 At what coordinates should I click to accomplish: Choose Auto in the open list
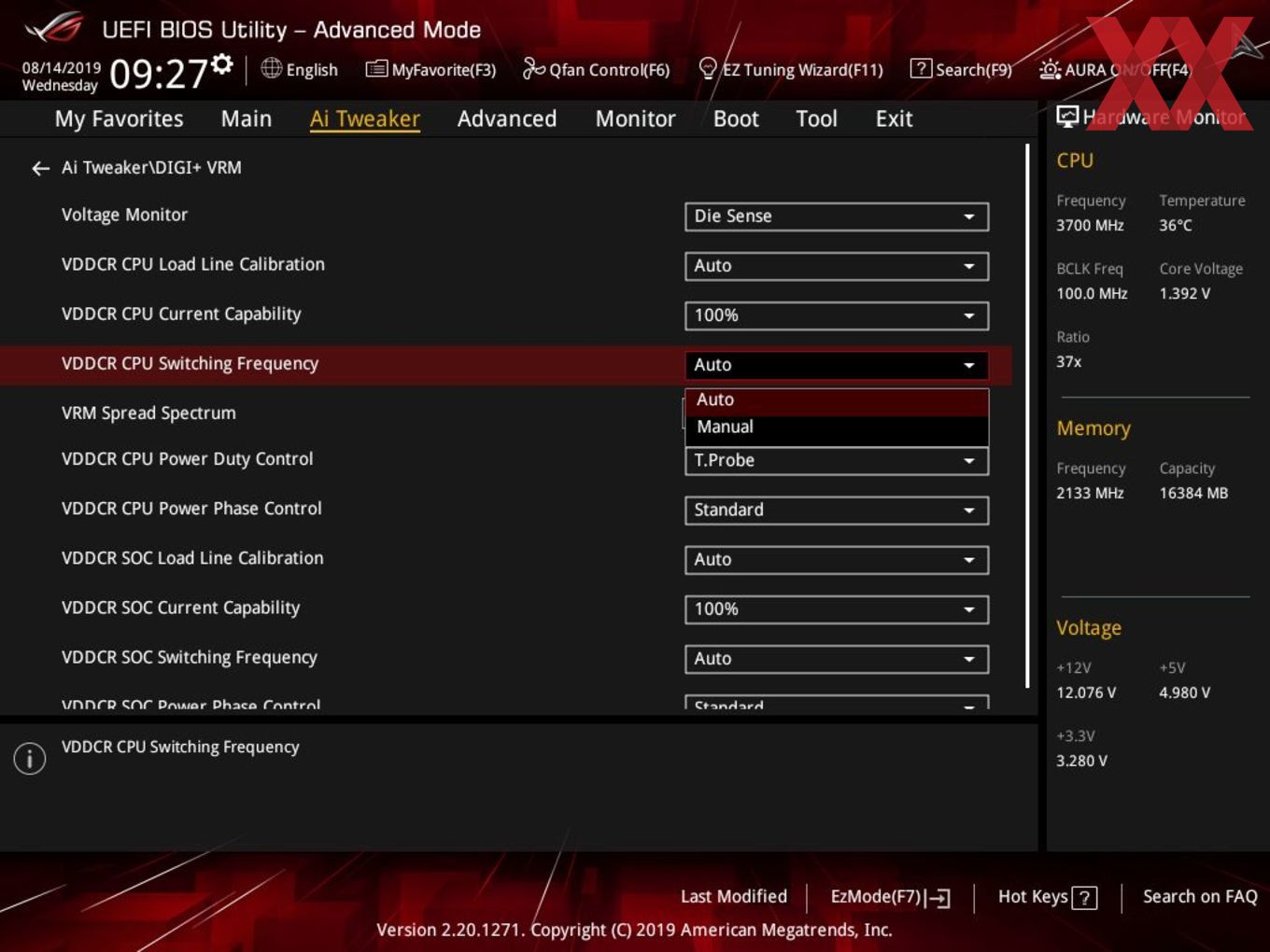pyautogui.click(x=837, y=400)
